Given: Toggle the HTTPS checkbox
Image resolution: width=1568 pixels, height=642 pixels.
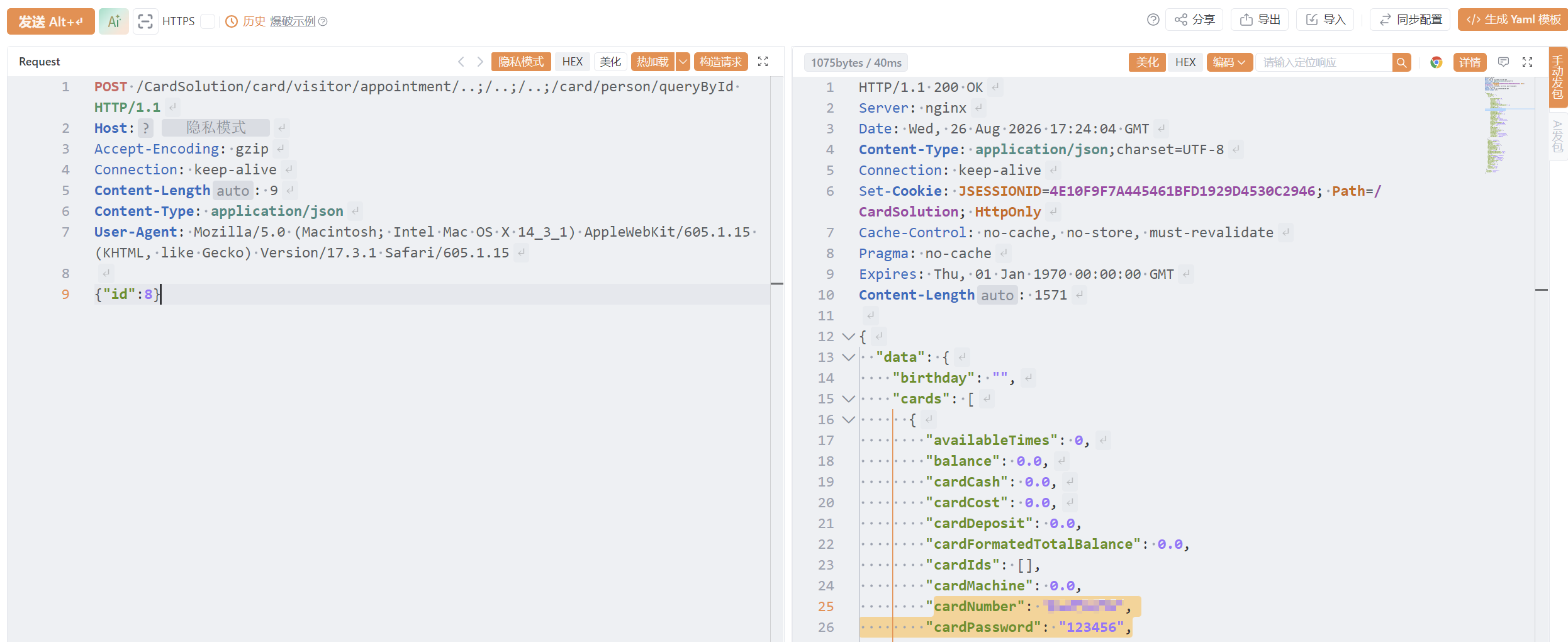Looking at the screenshot, I should (208, 21).
